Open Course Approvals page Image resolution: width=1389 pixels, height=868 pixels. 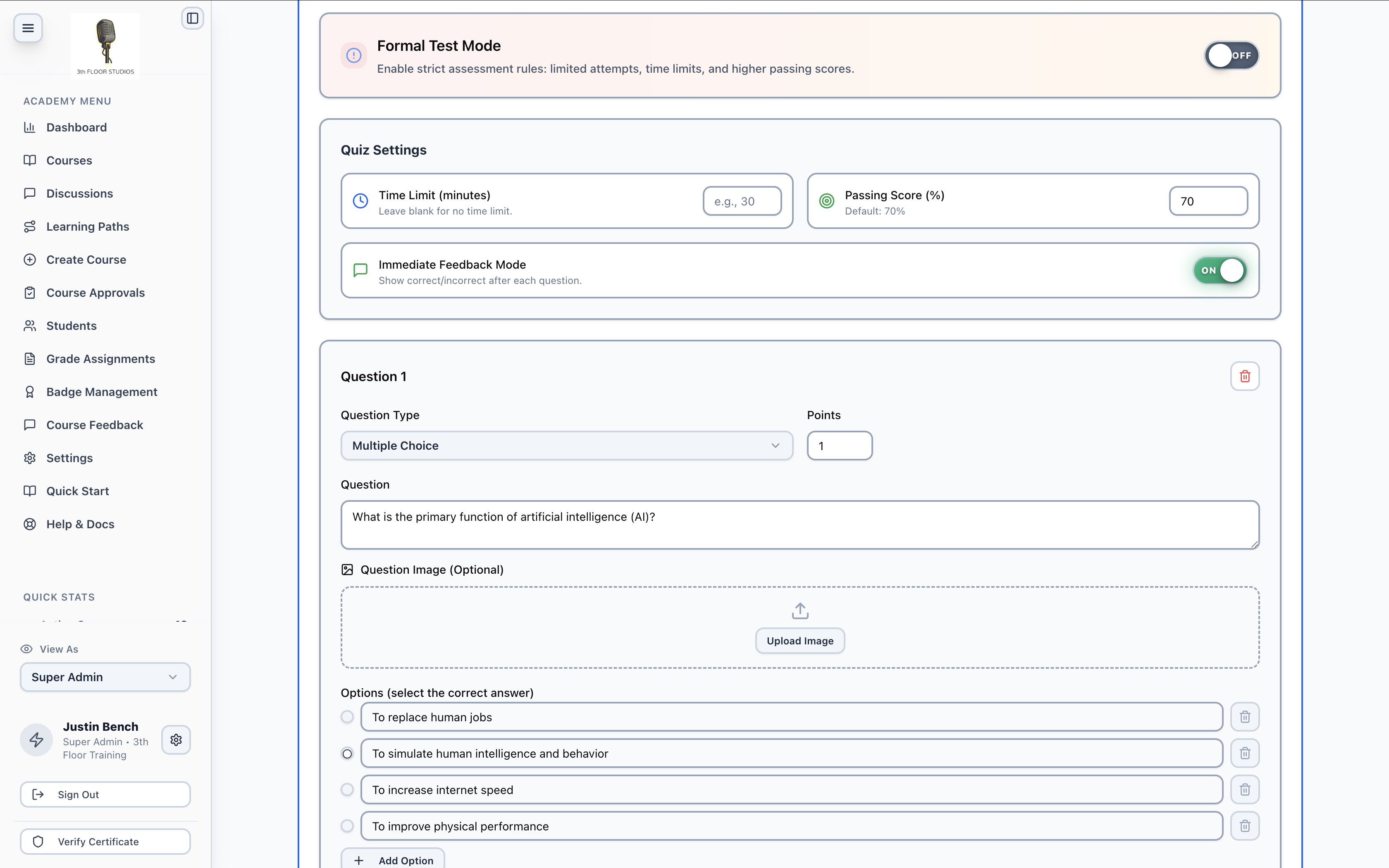[95, 293]
